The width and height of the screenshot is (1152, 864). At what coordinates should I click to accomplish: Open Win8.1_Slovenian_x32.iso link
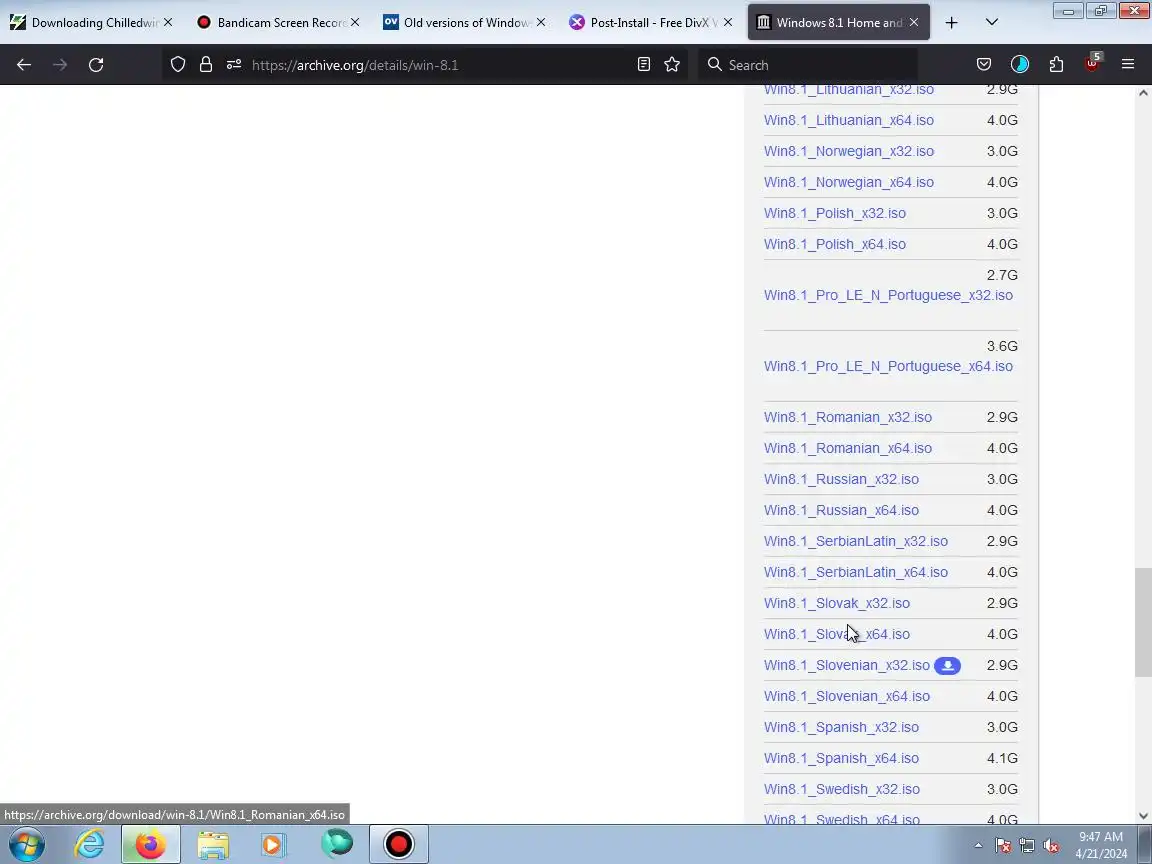tap(846, 666)
